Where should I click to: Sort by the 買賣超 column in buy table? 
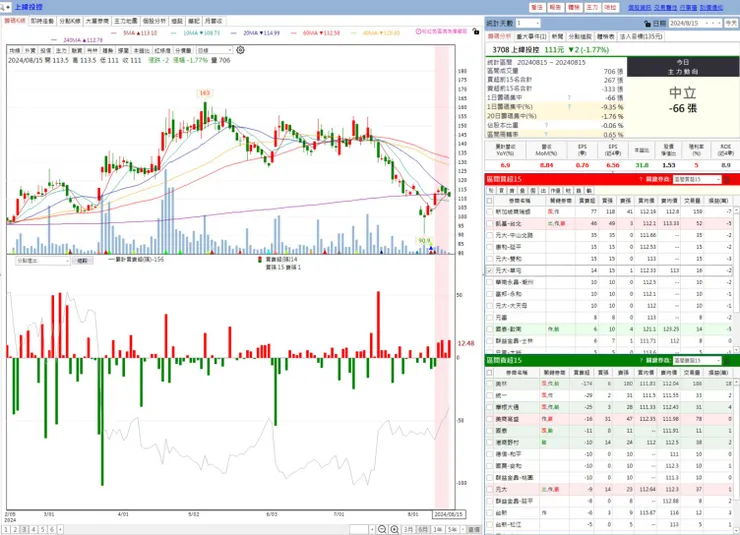pos(587,201)
